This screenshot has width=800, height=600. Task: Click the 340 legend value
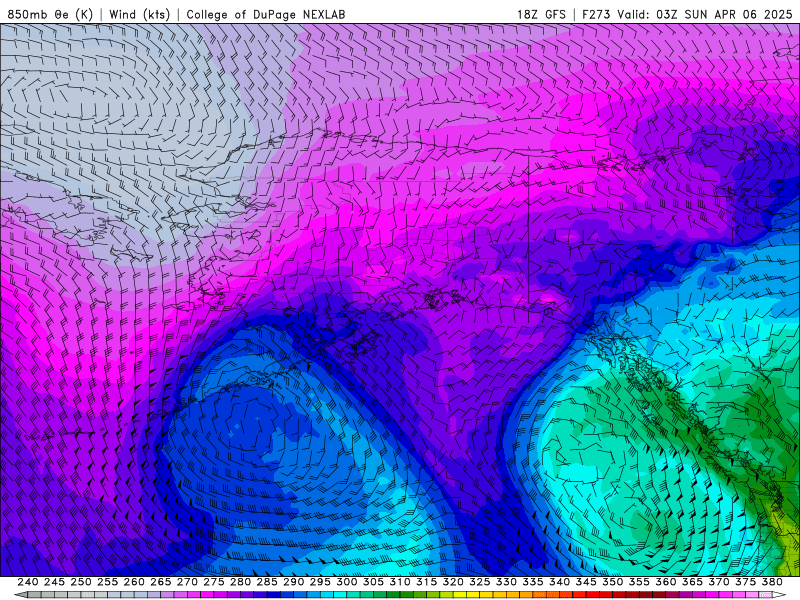click(559, 582)
